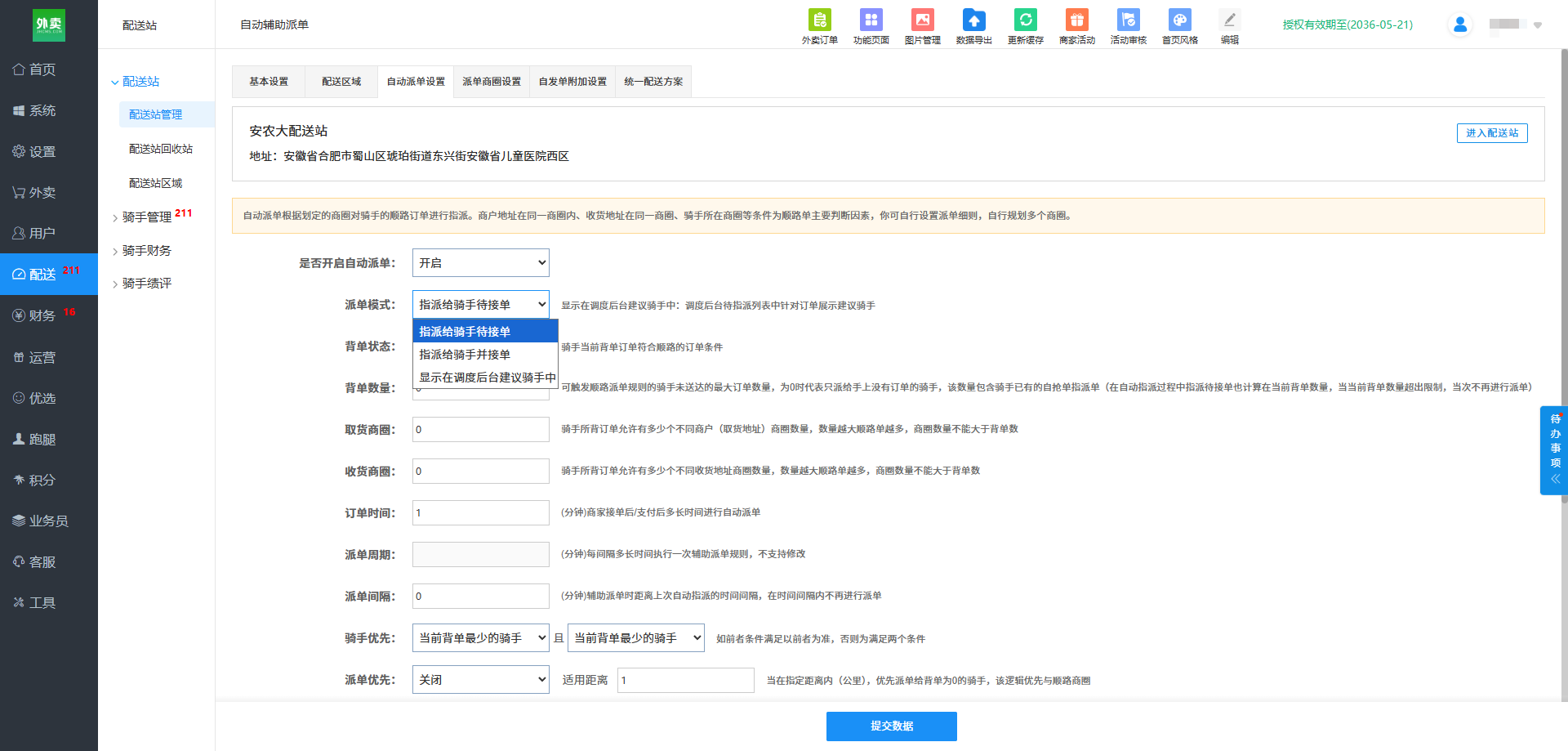Screen dimensions: 1568x751
Task: Click the 适用距离 input field
Action: [685, 681]
